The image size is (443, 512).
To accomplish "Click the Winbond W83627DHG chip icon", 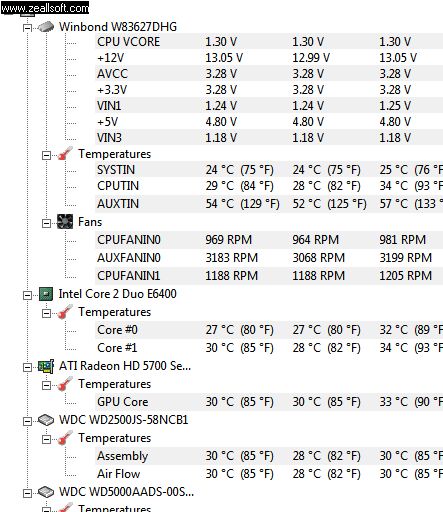I will [x=46, y=27].
